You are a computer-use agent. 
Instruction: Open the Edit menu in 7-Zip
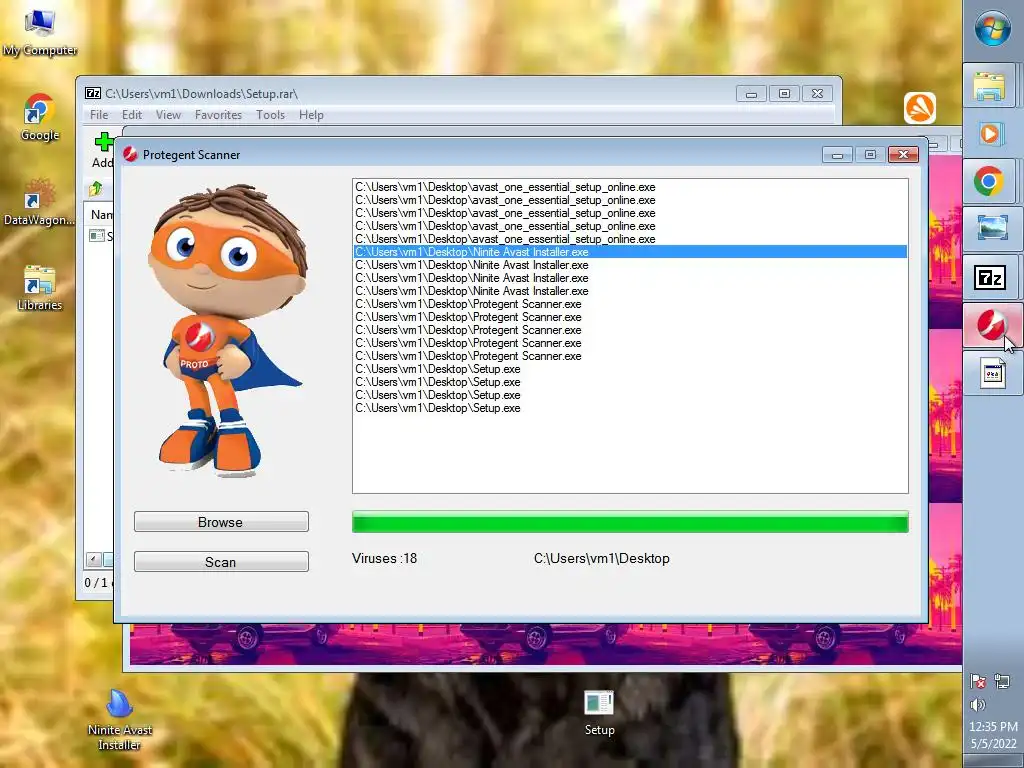click(x=131, y=115)
